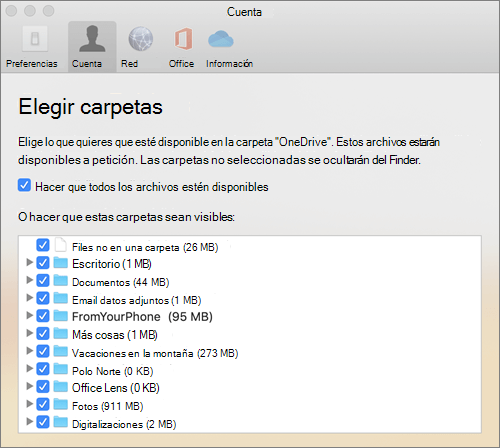Select the 'Más cosas (1 MB)' row text
Viewport: 500px width, 448px height.
115,335
